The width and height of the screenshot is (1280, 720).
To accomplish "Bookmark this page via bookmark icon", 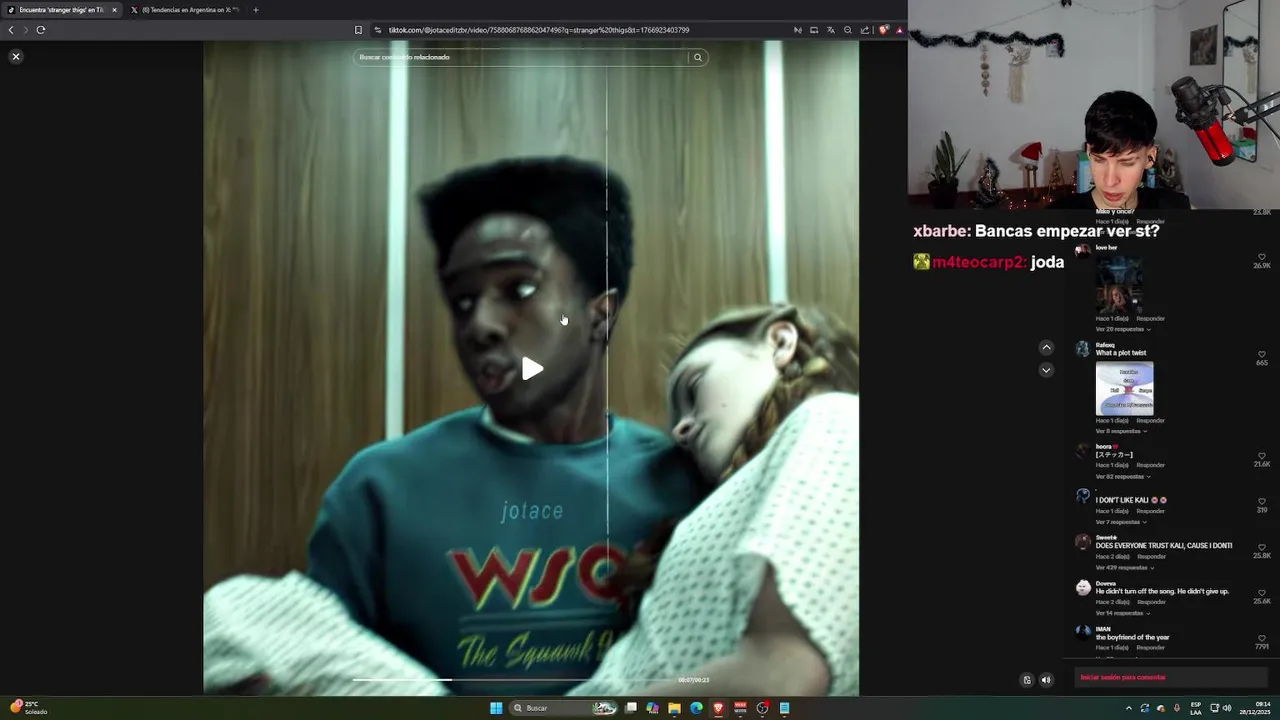I will coord(358,30).
